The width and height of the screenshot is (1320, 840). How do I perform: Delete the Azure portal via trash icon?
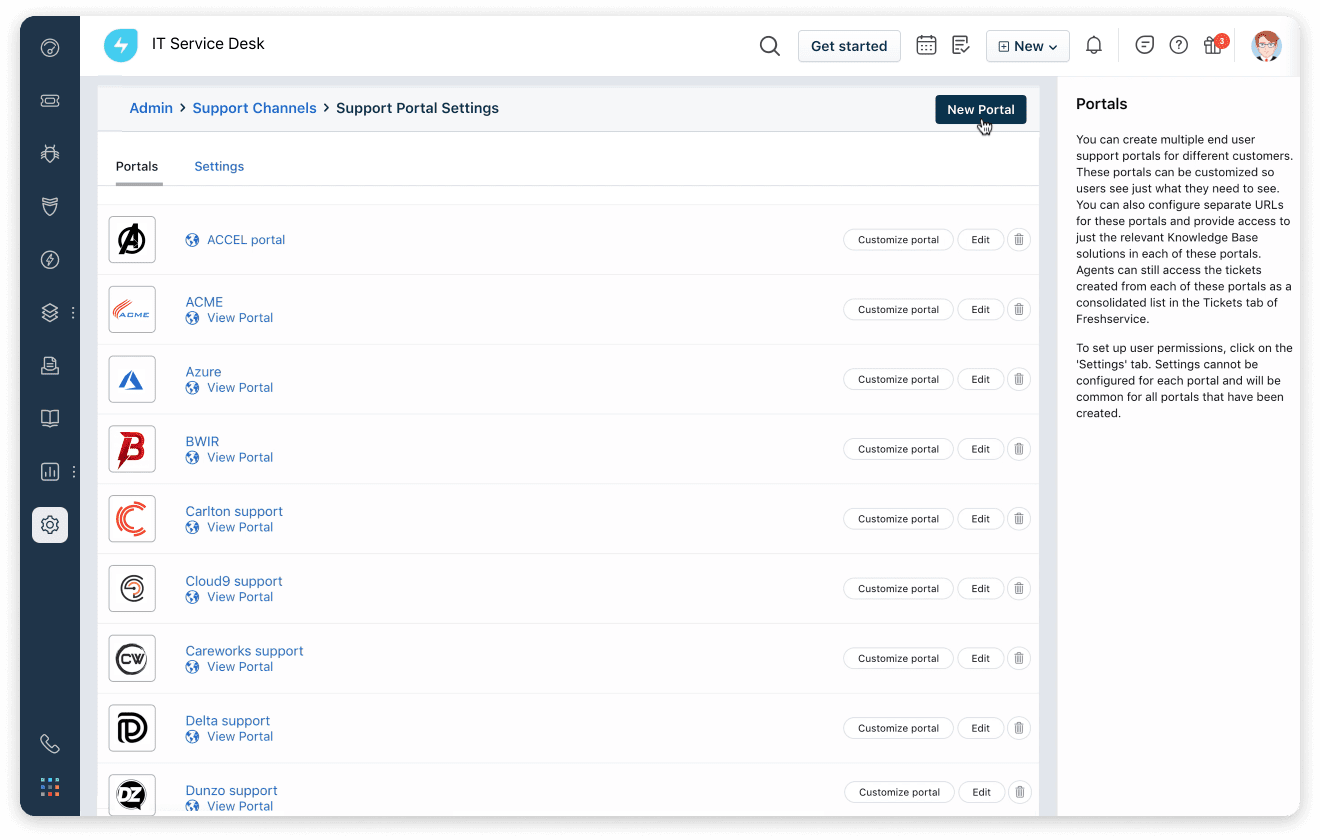pyautogui.click(x=1019, y=380)
